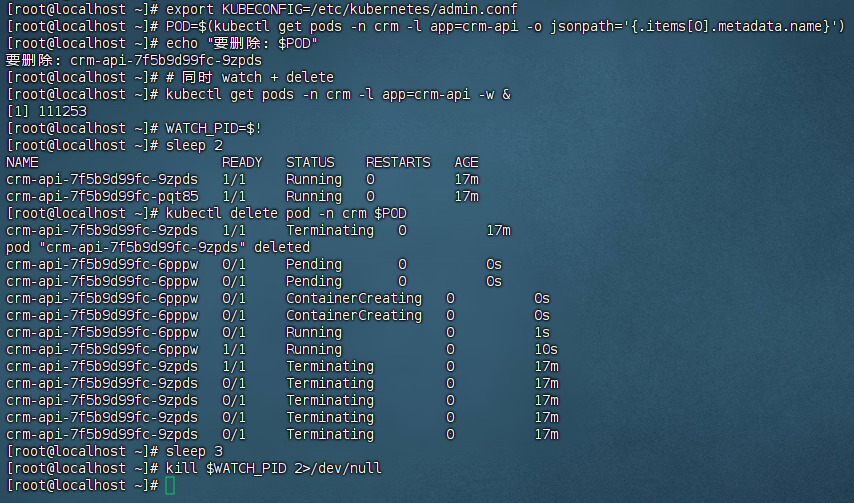Click the POD=$(kubectl get pods jsonpath command

505,26
